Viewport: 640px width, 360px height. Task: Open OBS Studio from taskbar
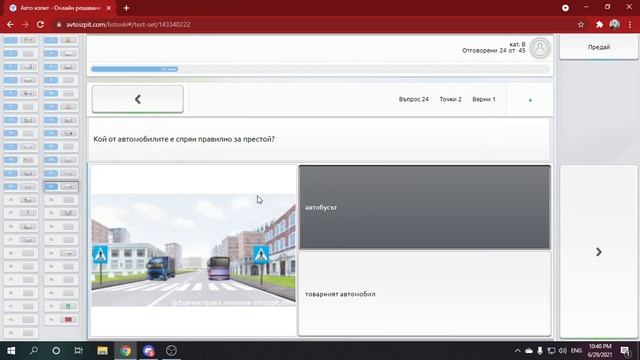click(171, 351)
